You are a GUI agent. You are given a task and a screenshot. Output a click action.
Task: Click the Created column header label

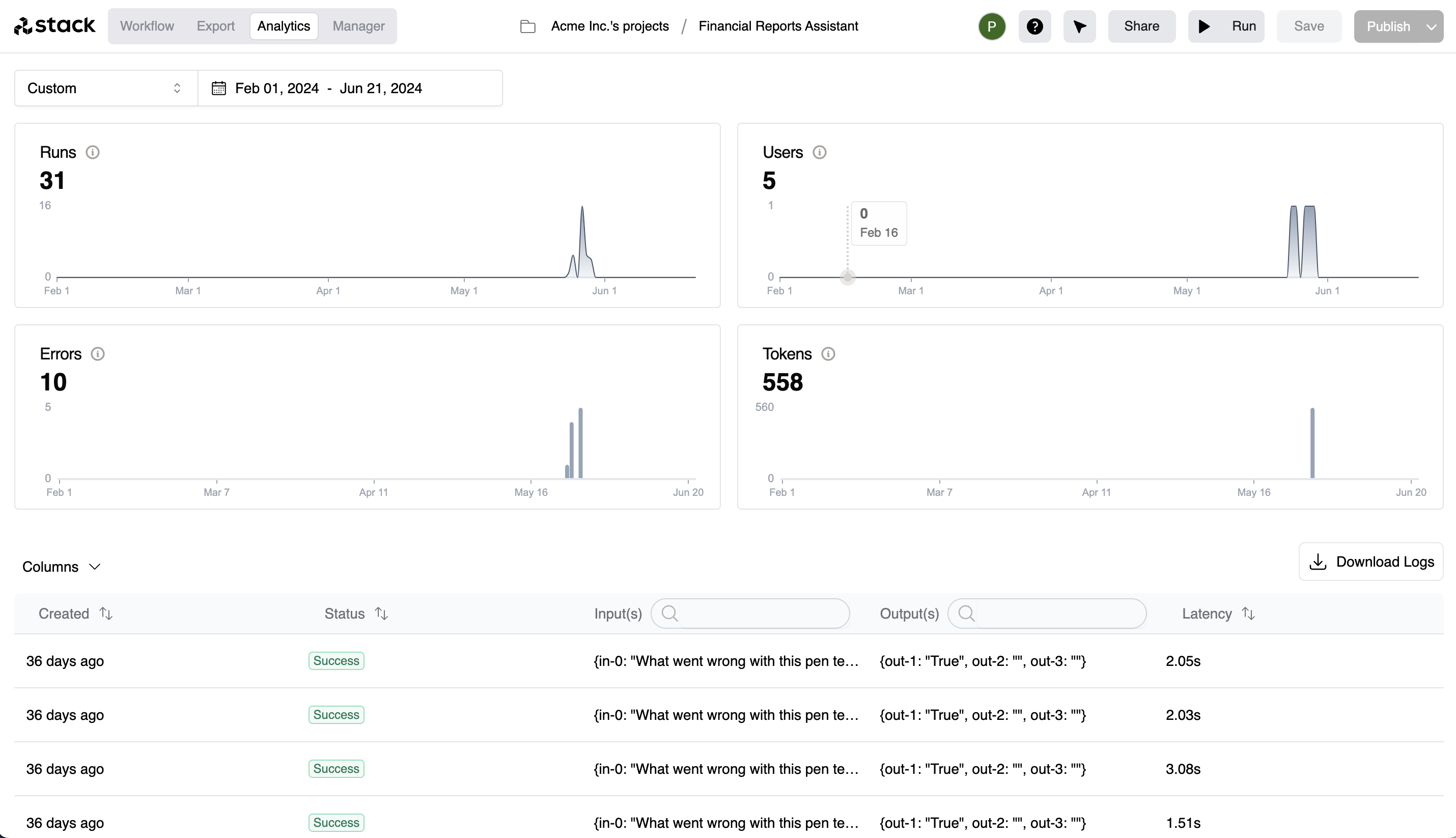pos(64,613)
